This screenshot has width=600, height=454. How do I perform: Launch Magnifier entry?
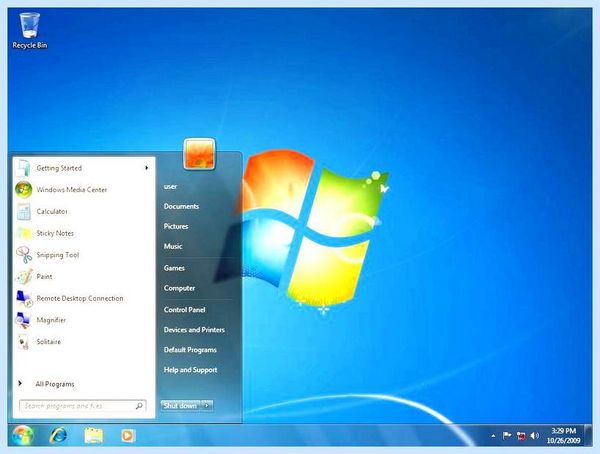82,320
